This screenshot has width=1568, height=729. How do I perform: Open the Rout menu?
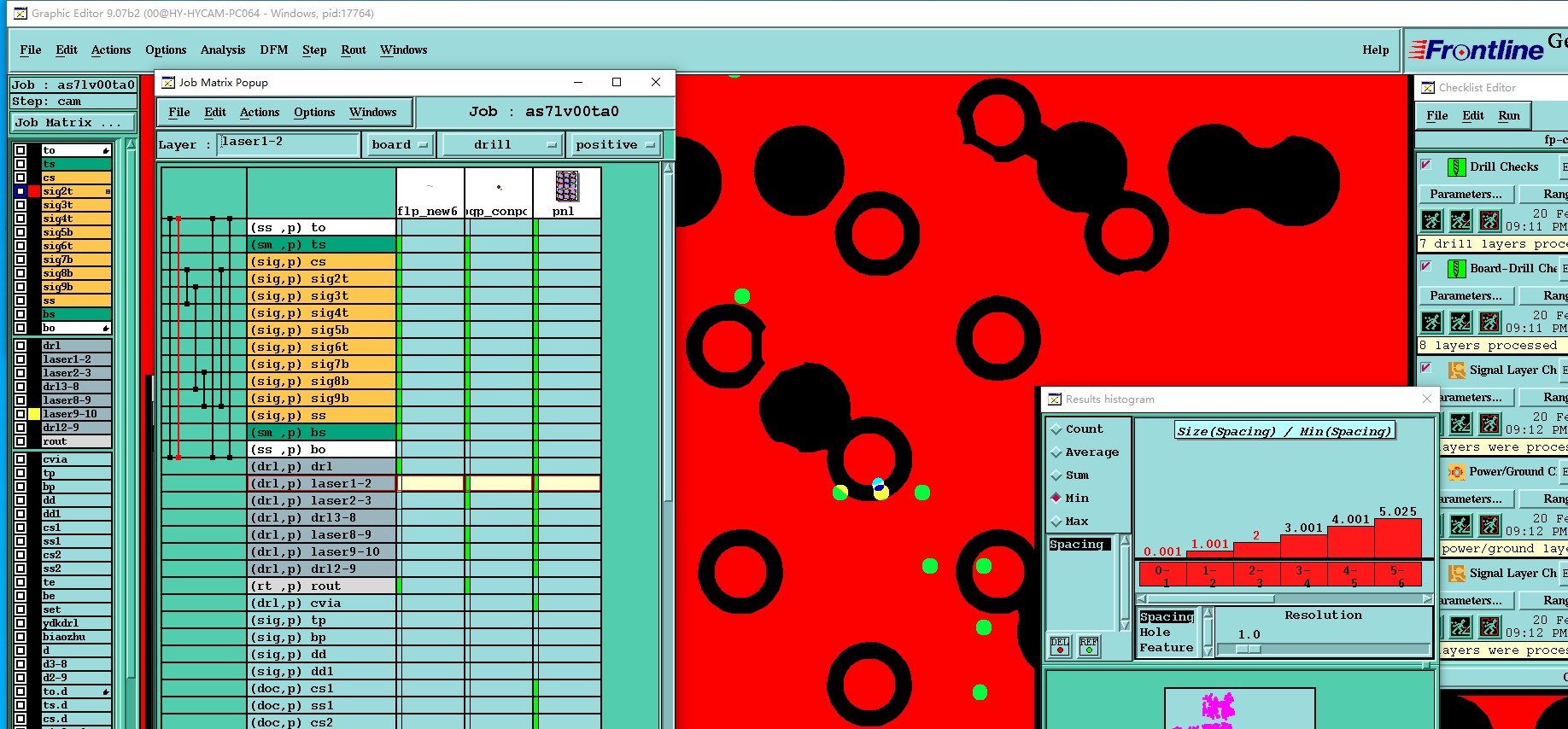coord(354,50)
